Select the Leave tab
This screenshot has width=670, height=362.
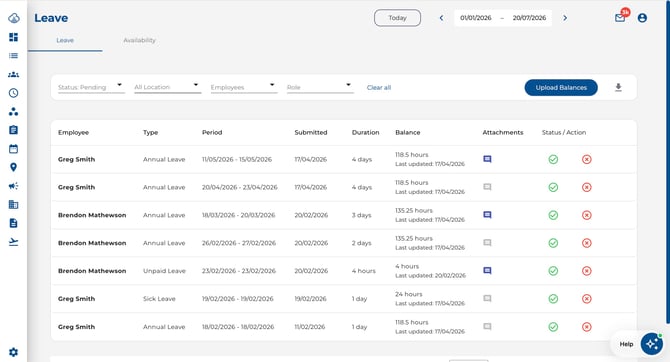tap(65, 40)
